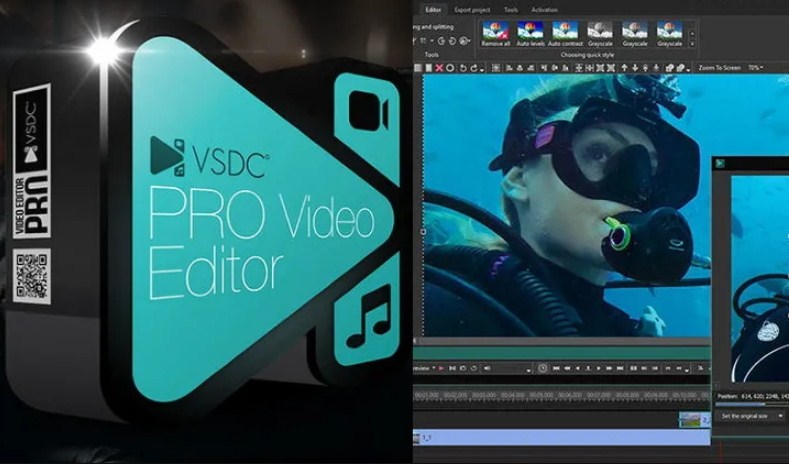Rotate clockwise tool in Tools group

[x=452, y=41]
